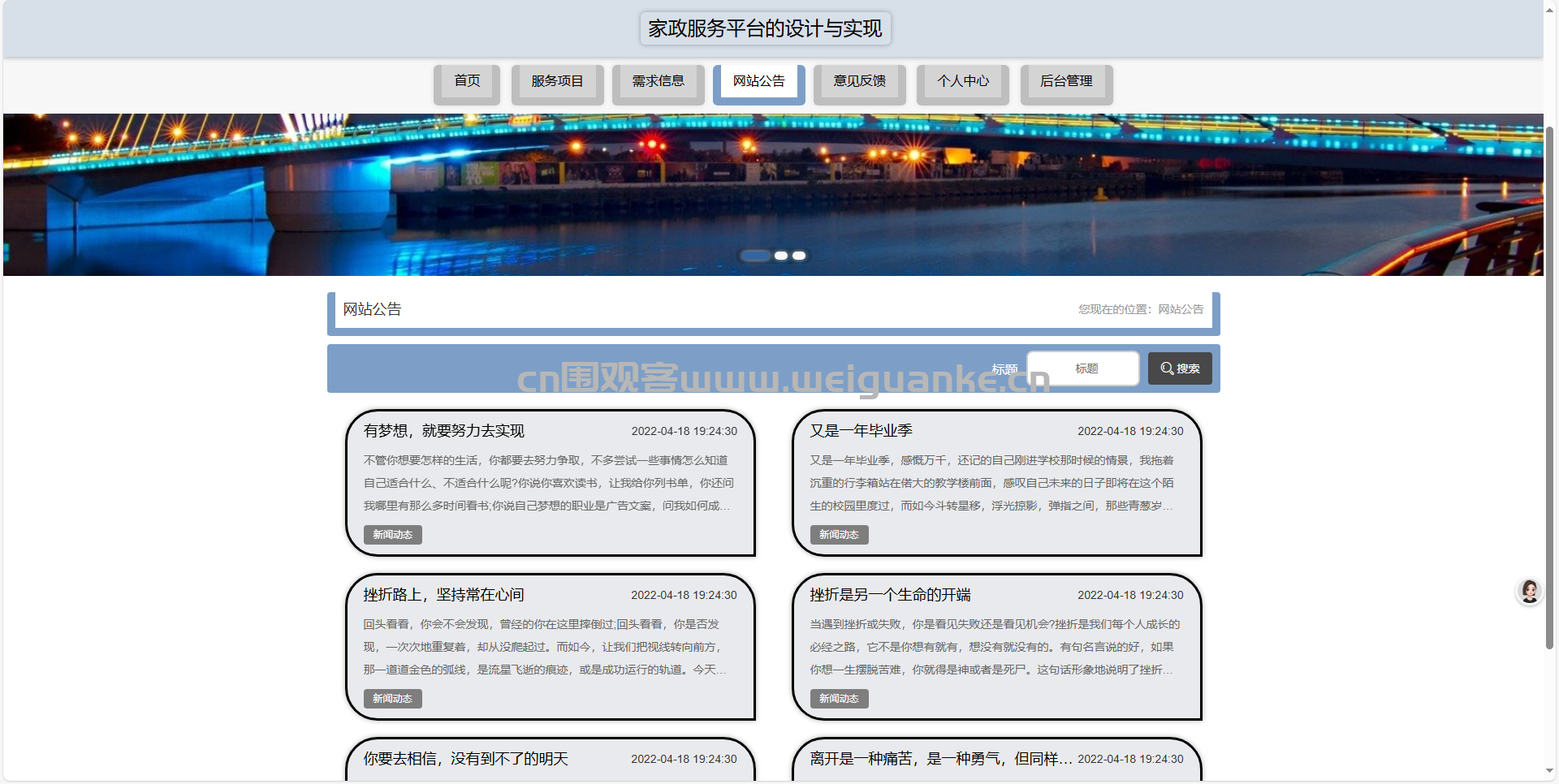Open article 挫折是另一个生命的开端
Image resolution: width=1559 pixels, height=784 pixels.
(890, 595)
